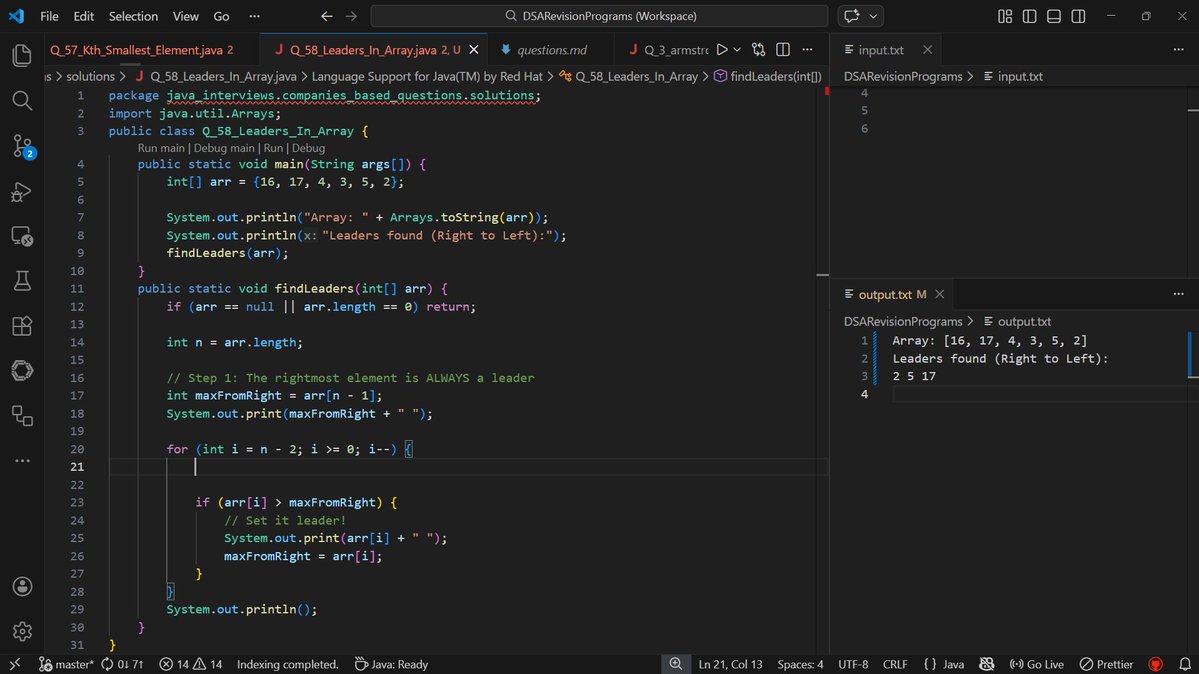Click the open changes compare icon
Image resolution: width=1199 pixels, height=674 pixels.
coord(759,50)
